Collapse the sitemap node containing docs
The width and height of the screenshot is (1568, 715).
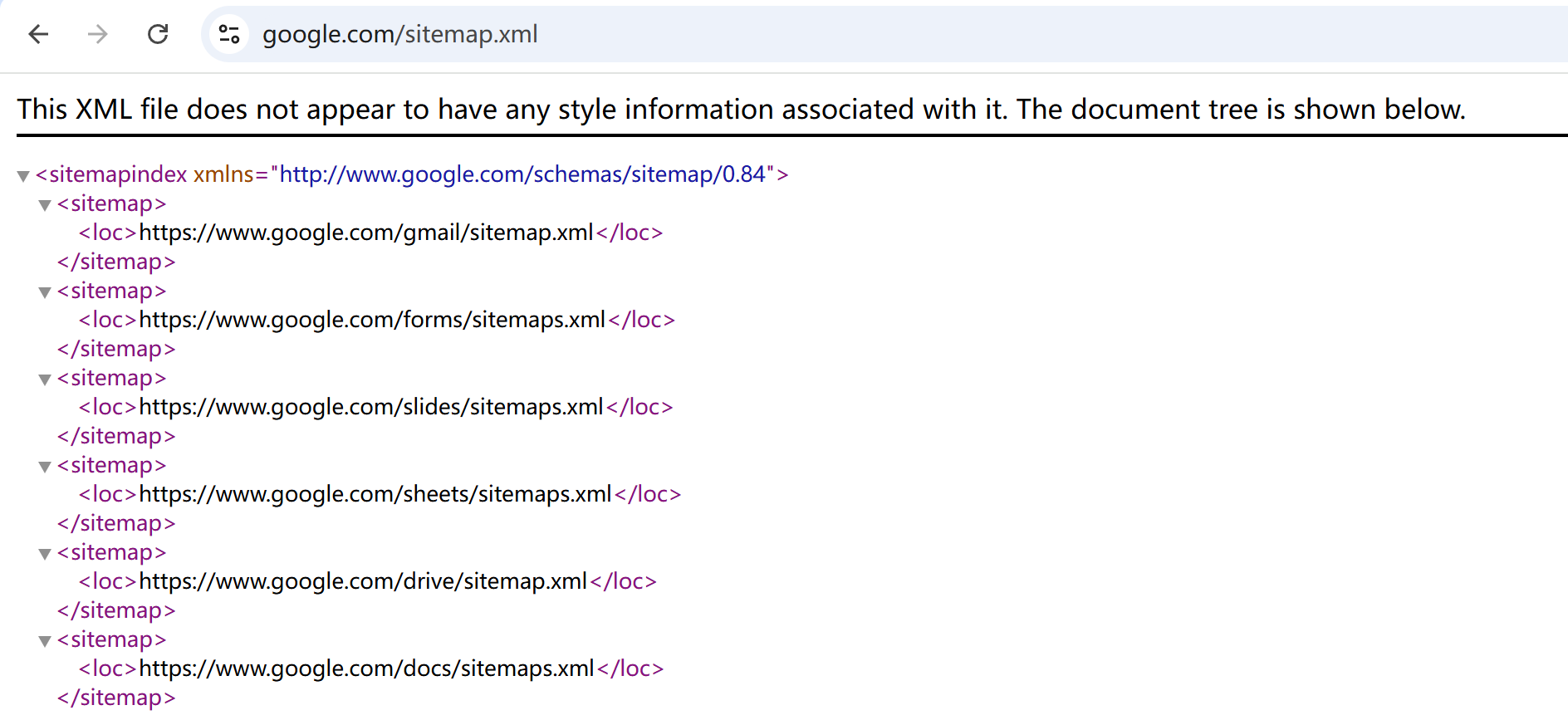(x=45, y=641)
